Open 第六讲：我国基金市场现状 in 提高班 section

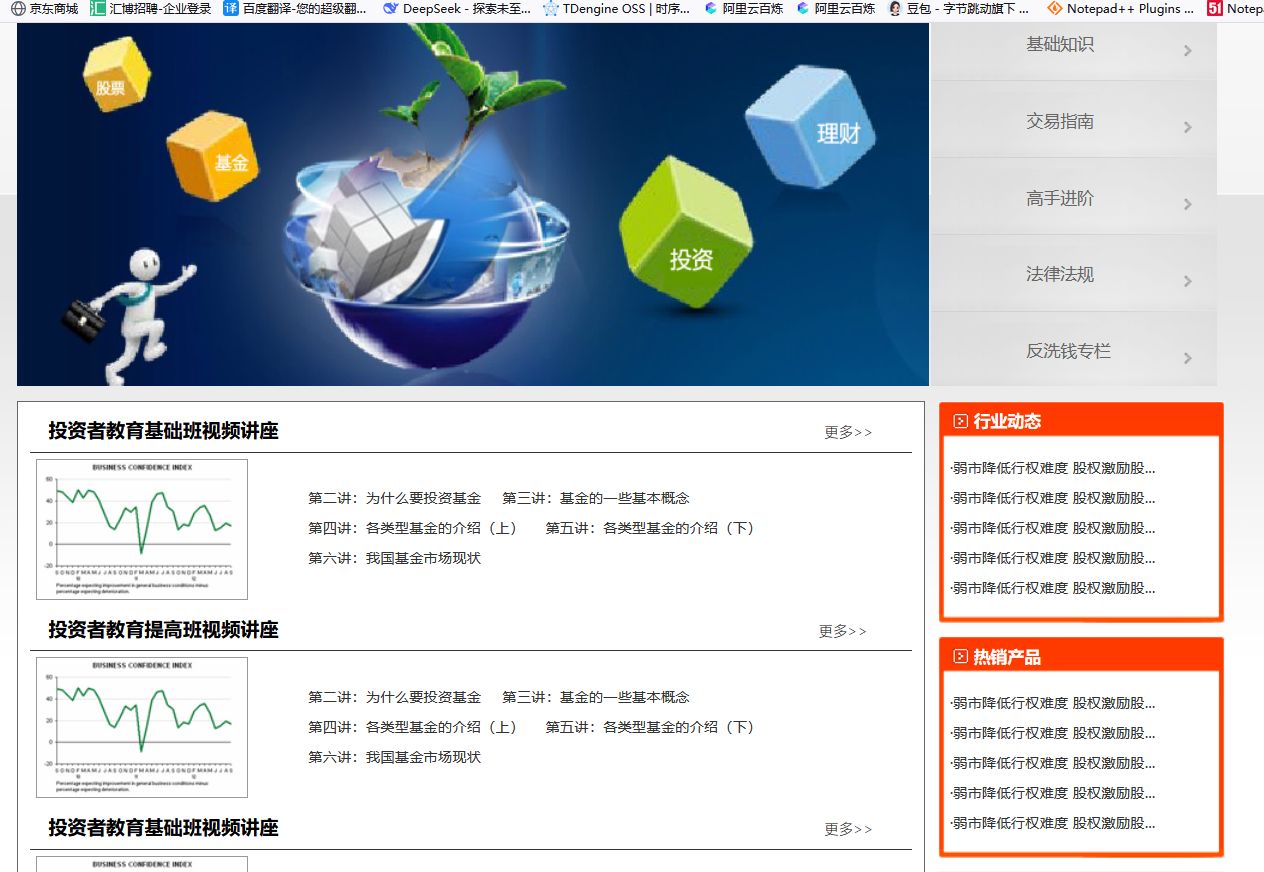(x=394, y=757)
